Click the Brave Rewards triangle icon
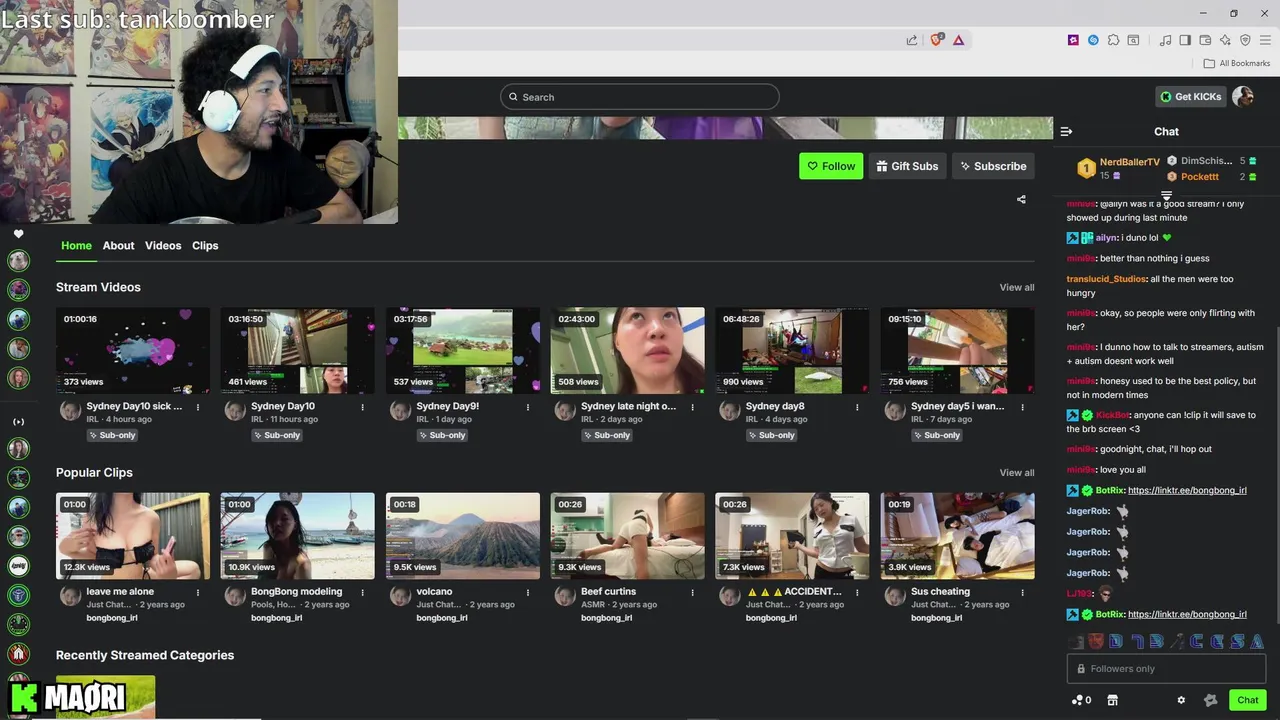 [958, 40]
